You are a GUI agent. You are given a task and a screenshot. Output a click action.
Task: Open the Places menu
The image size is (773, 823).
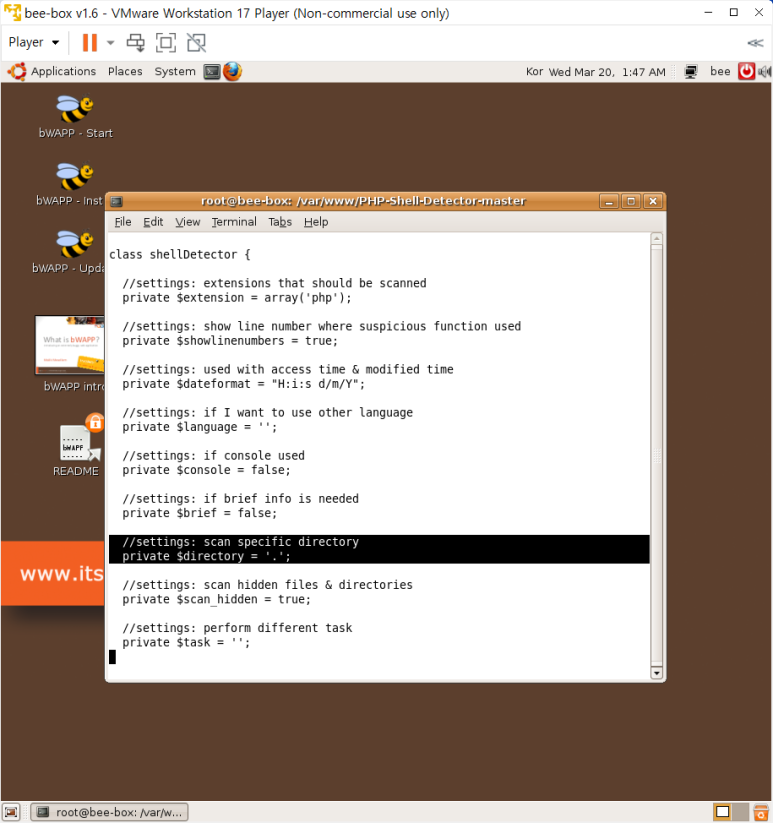coord(125,71)
